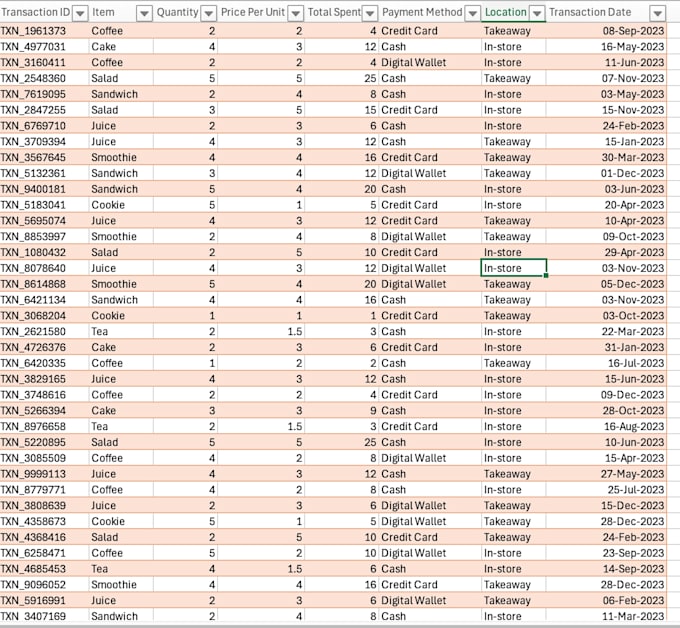This screenshot has width=680, height=628.
Task: Select the date cell 08-Sep-2023
Action: coord(606,31)
